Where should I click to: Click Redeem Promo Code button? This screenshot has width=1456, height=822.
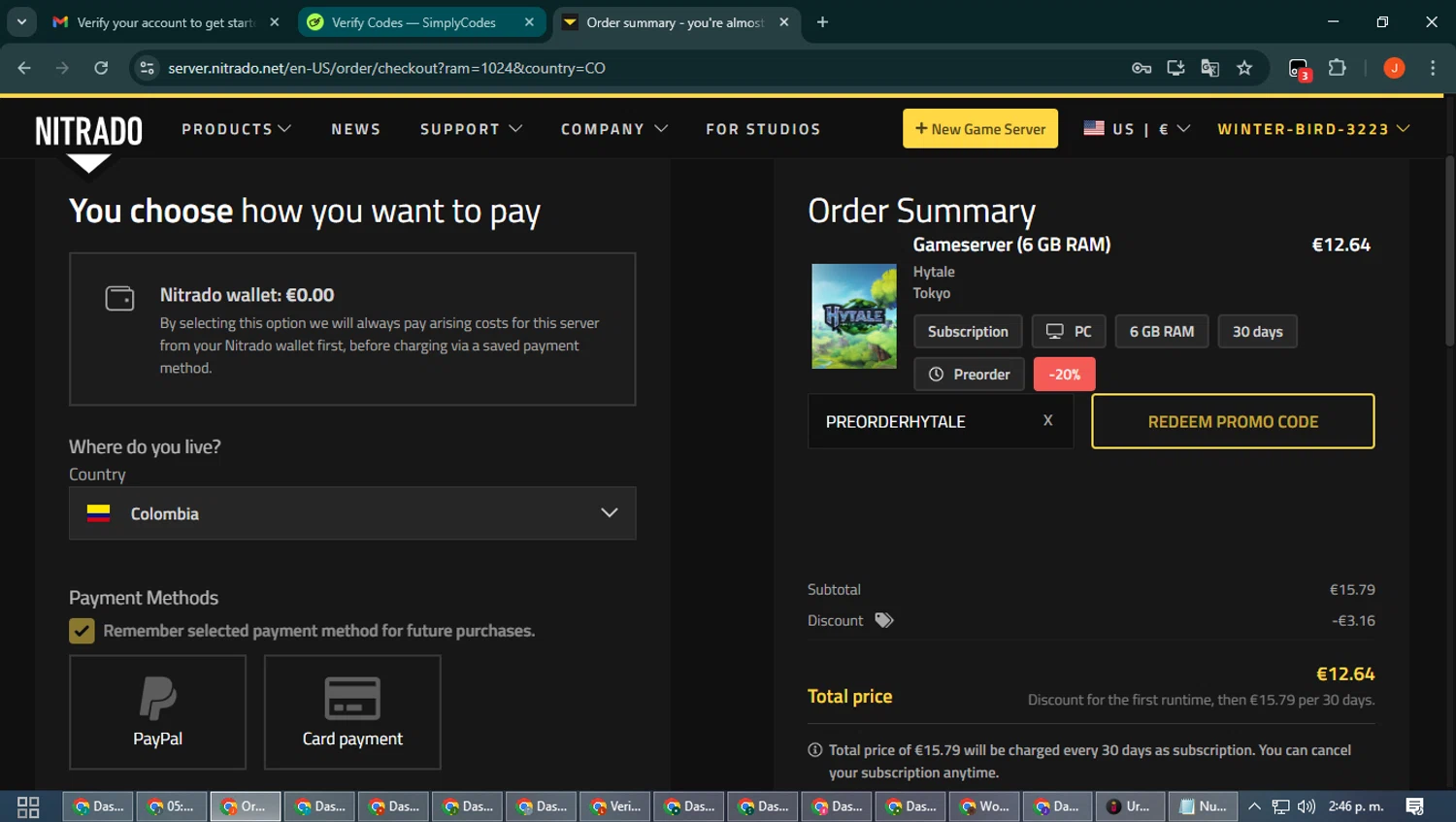coord(1233,421)
